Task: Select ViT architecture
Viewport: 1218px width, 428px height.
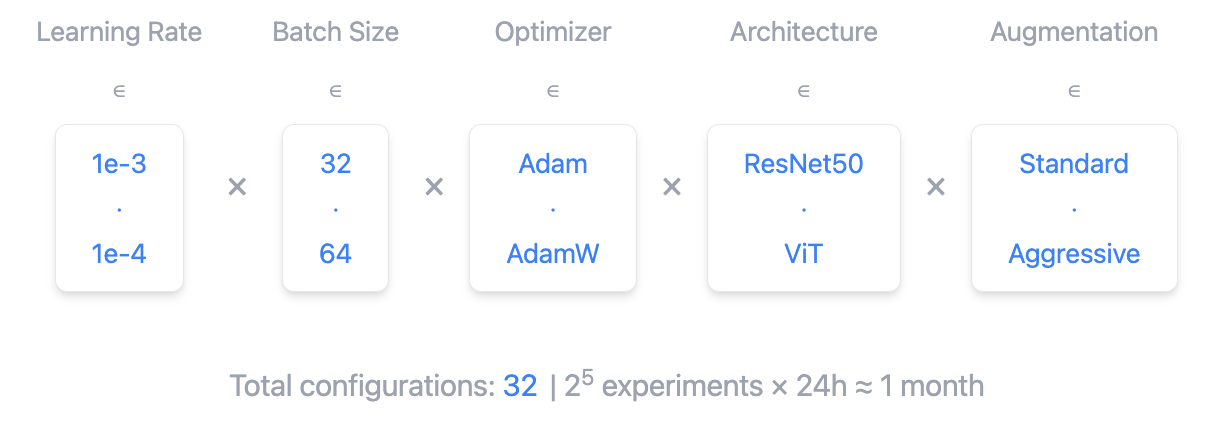Action: [803, 254]
